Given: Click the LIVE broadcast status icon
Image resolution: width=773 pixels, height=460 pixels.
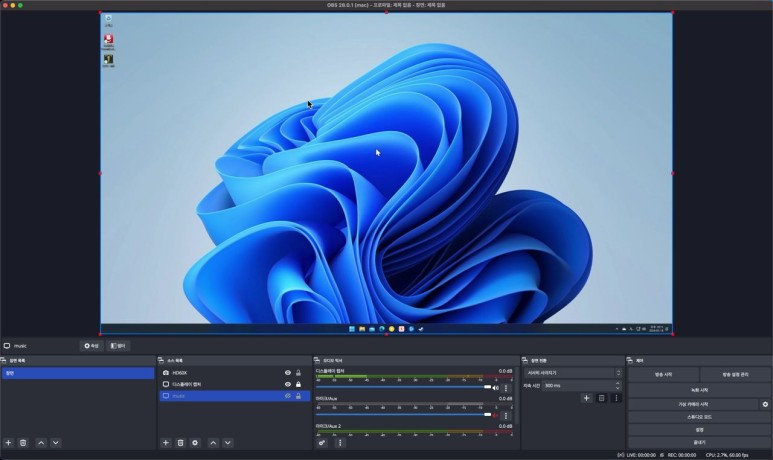Looking at the screenshot, I should pos(621,455).
